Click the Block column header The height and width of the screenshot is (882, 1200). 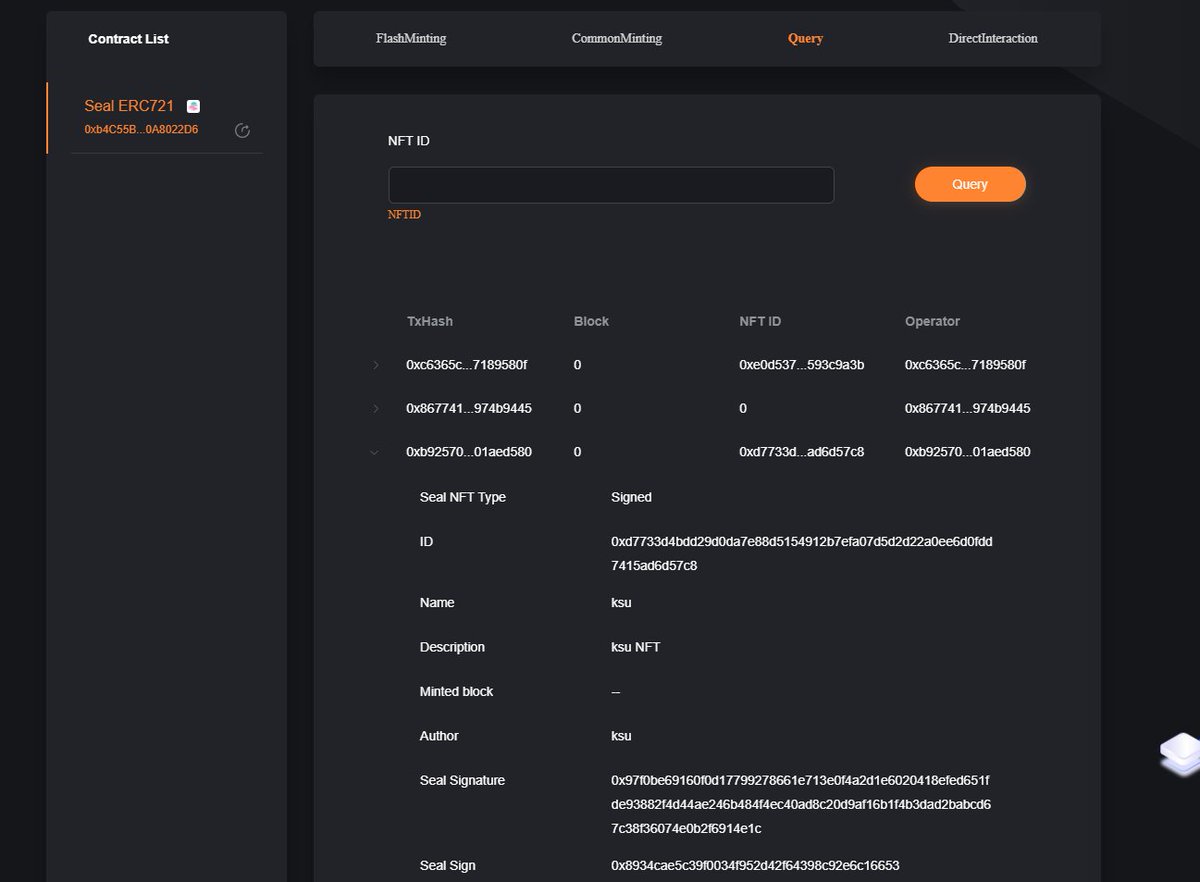(591, 322)
